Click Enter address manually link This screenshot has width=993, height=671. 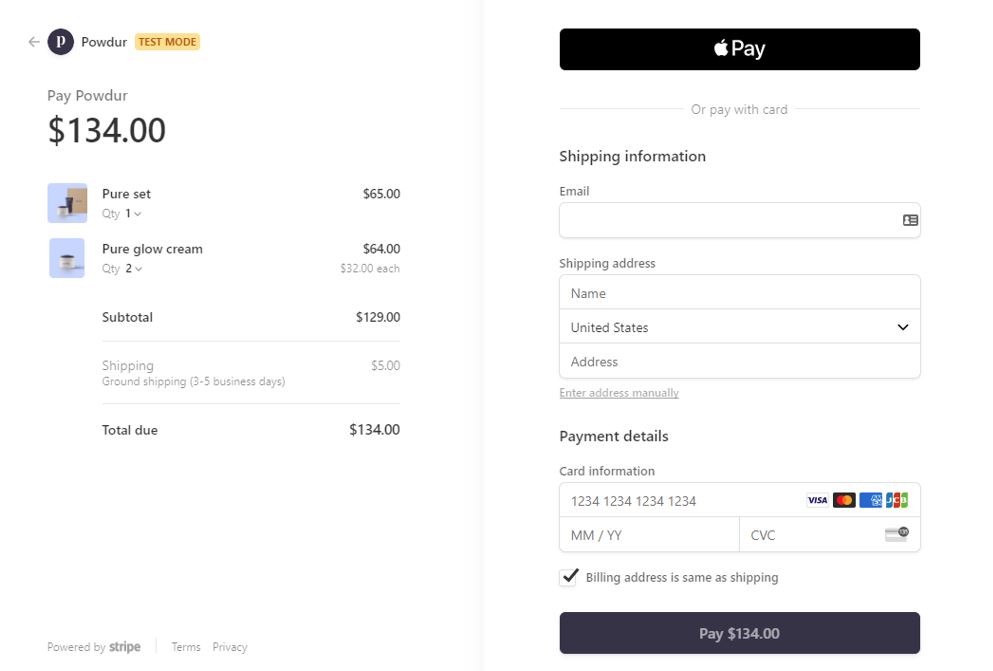pos(619,393)
